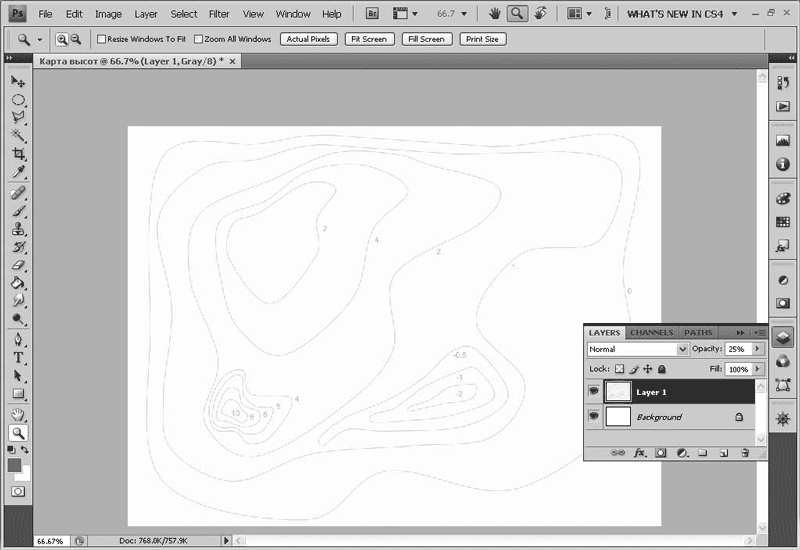Select the Eyedropper tool
The image size is (800, 550).
18,173
